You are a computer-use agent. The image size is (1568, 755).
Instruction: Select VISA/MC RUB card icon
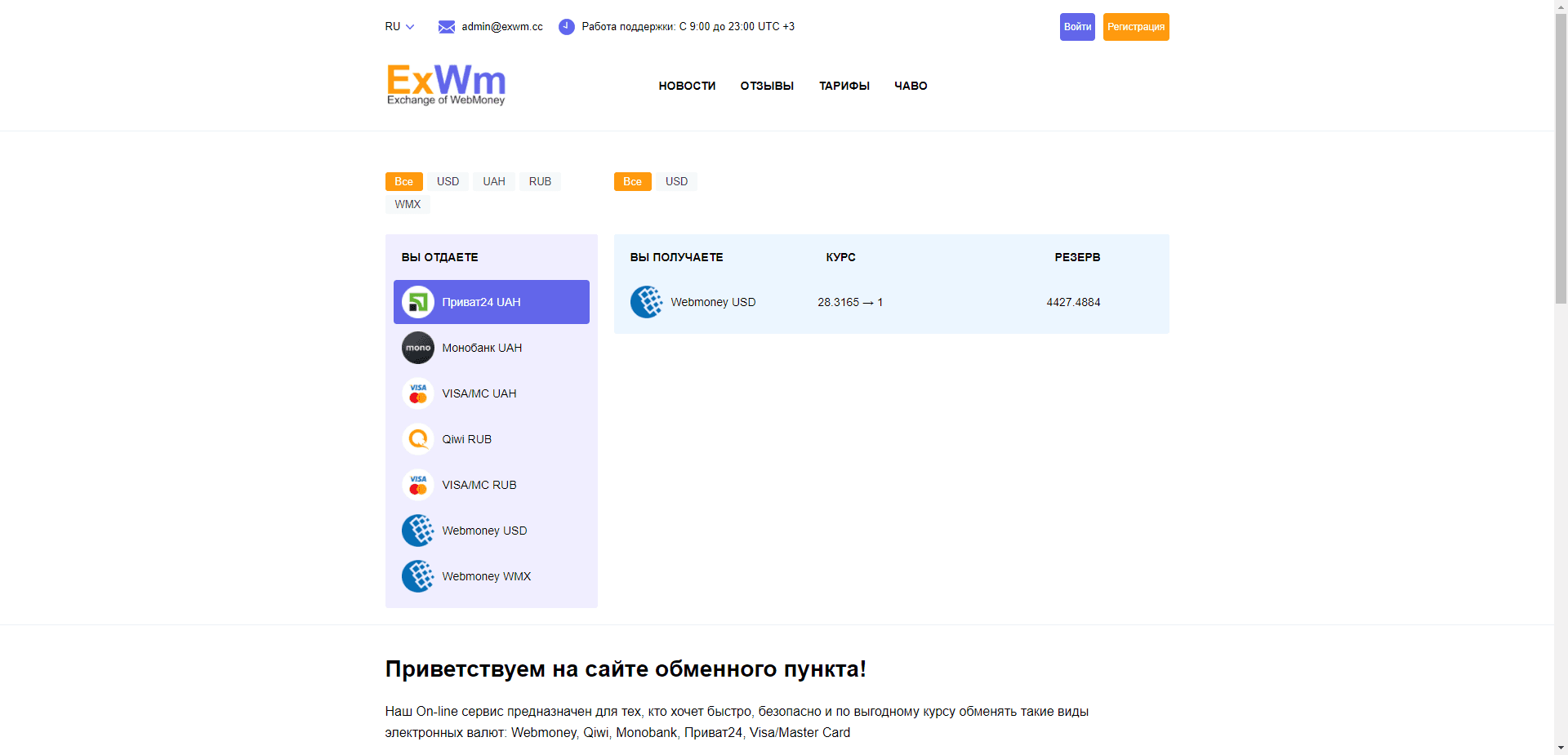[x=418, y=484]
